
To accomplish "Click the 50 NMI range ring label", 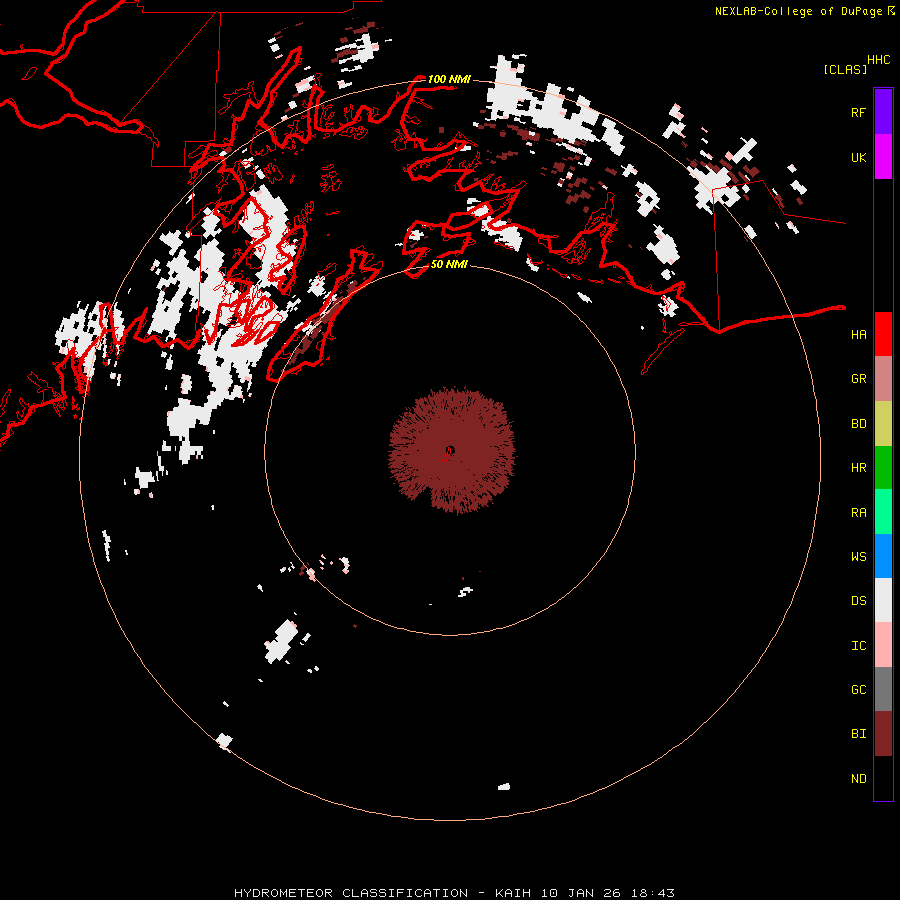I will pos(449,264).
